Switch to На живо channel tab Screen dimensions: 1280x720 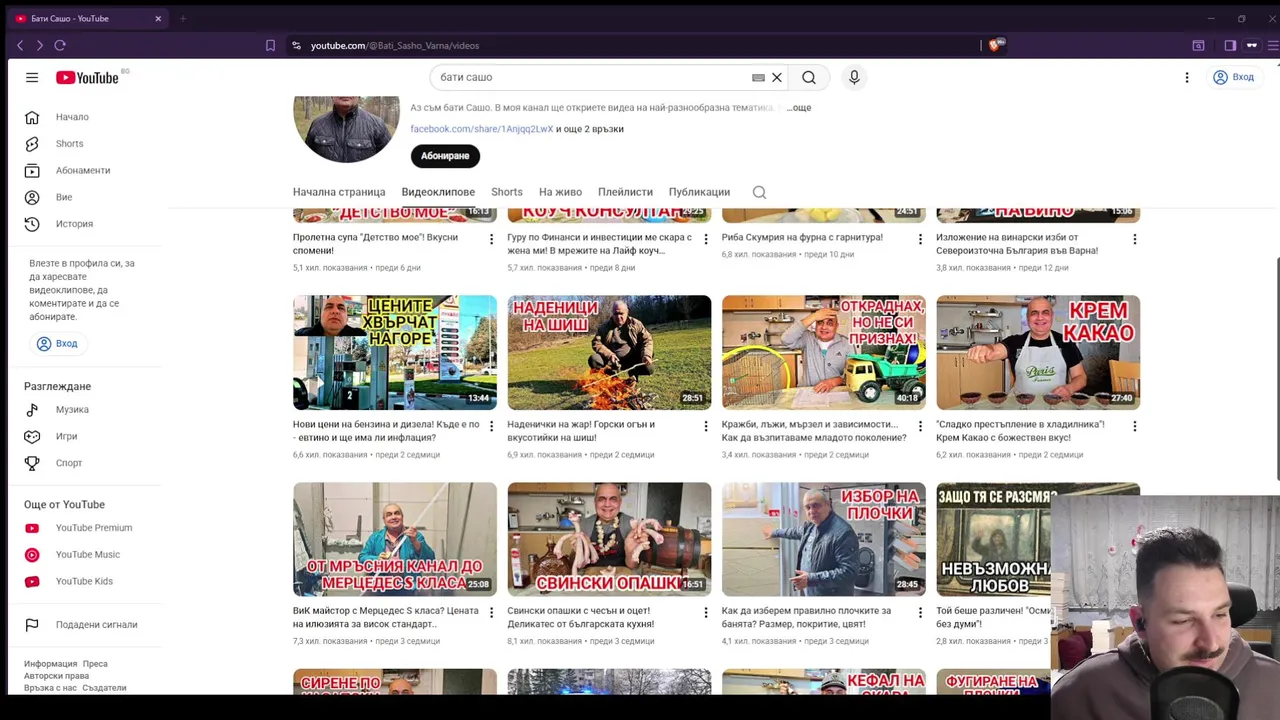pyautogui.click(x=560, y=192)
